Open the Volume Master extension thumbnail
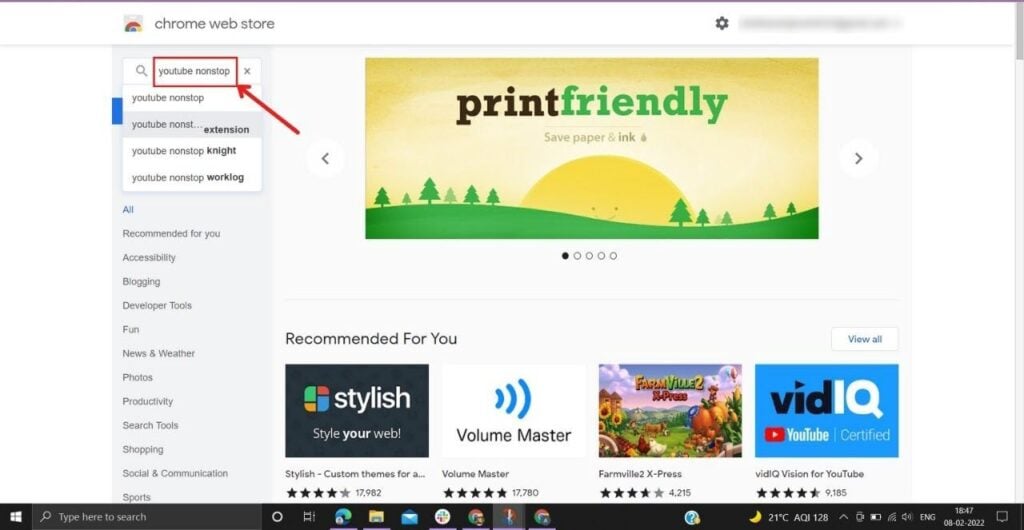 point(513,411)
